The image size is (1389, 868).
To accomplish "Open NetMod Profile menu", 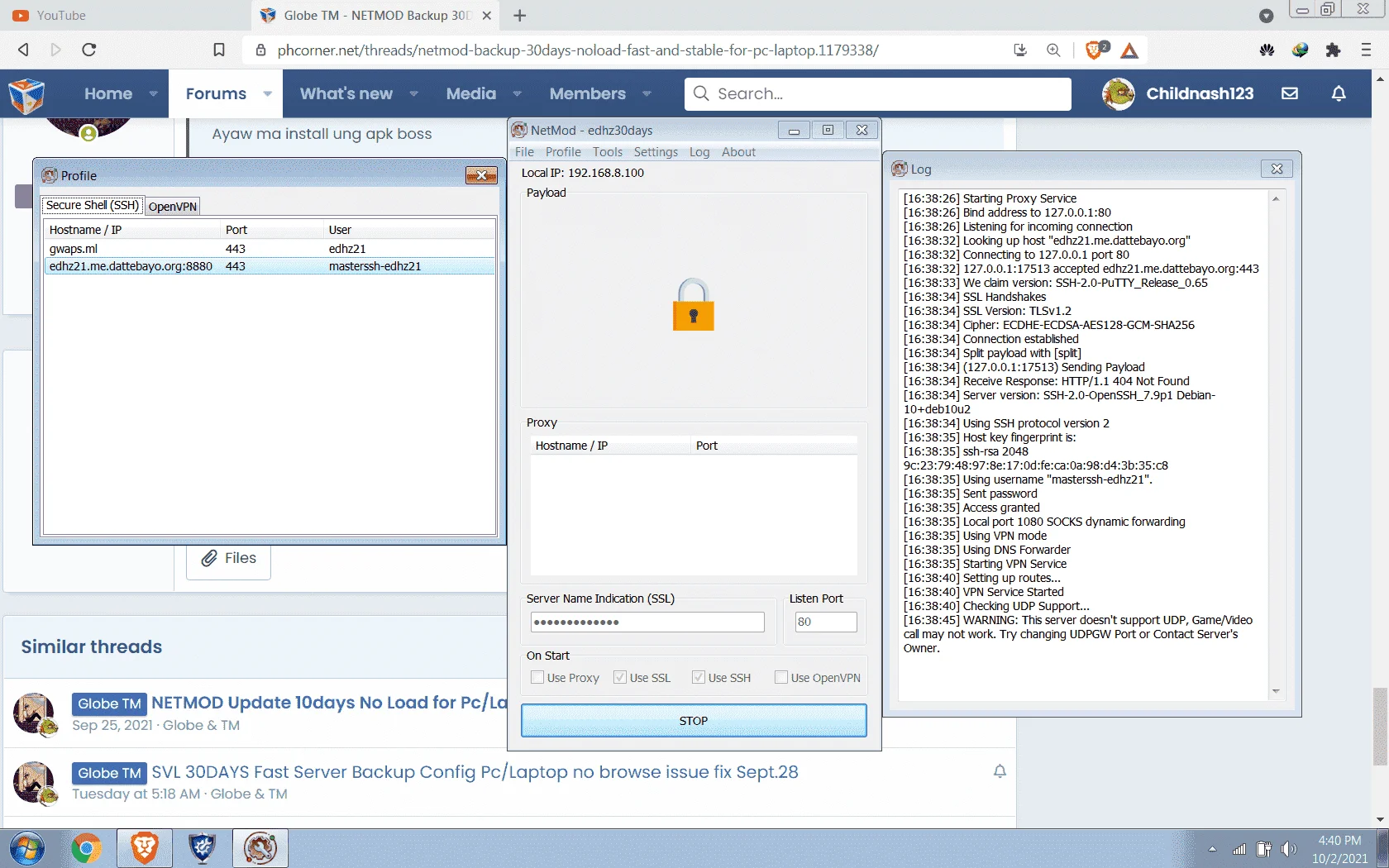I will (x=563, y=152).
